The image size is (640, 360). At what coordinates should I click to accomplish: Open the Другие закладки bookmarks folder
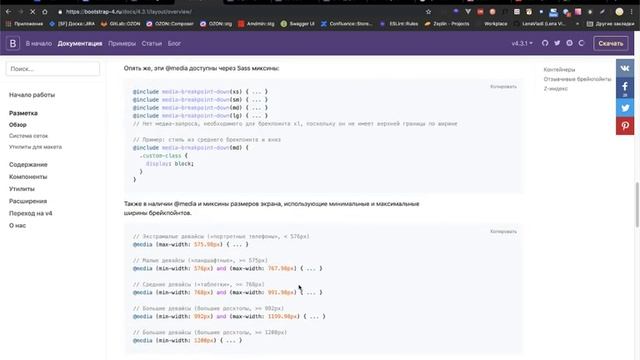(611, 24)
